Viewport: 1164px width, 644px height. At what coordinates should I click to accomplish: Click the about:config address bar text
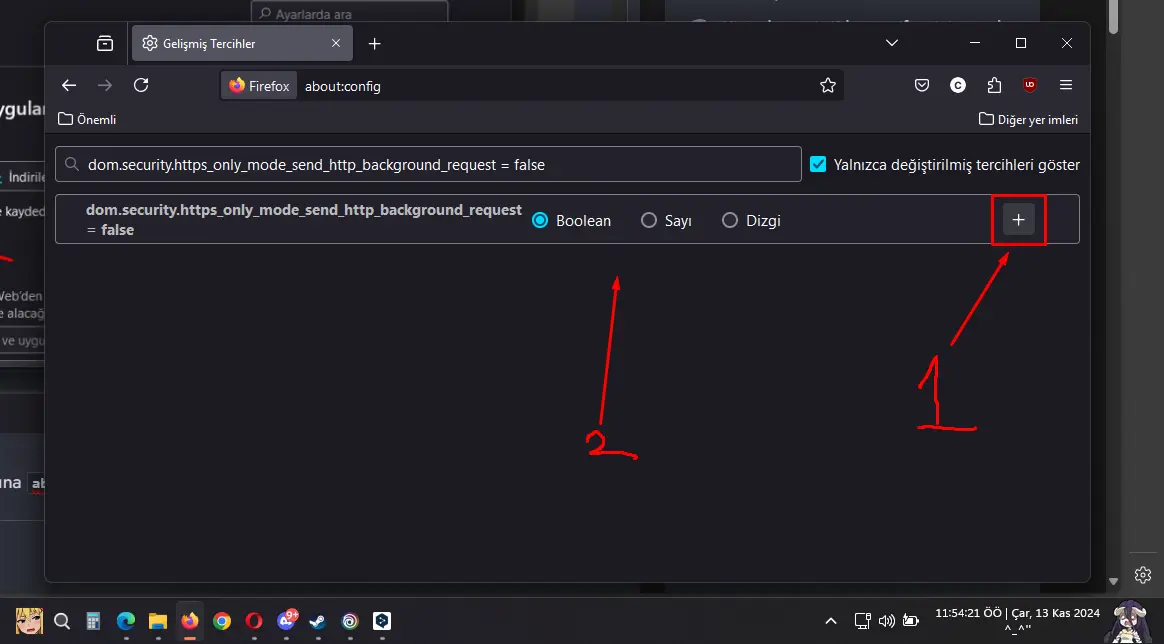click(x=342, y=86)
